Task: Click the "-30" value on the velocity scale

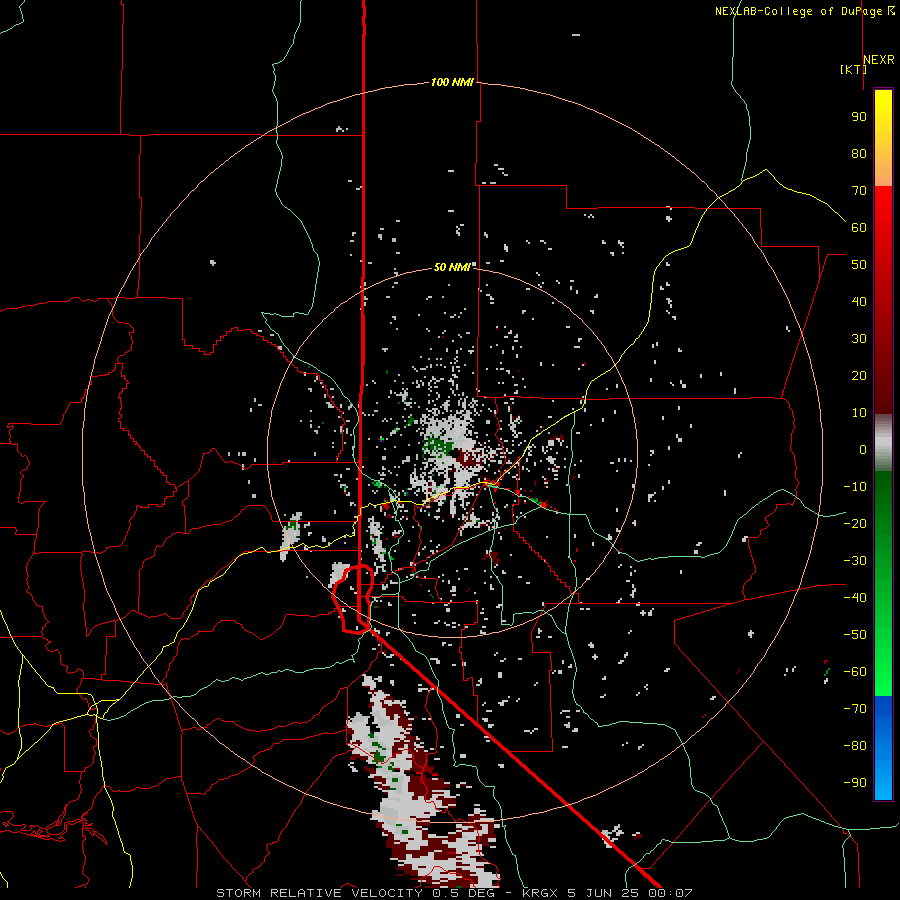Action: click(855, 561)
